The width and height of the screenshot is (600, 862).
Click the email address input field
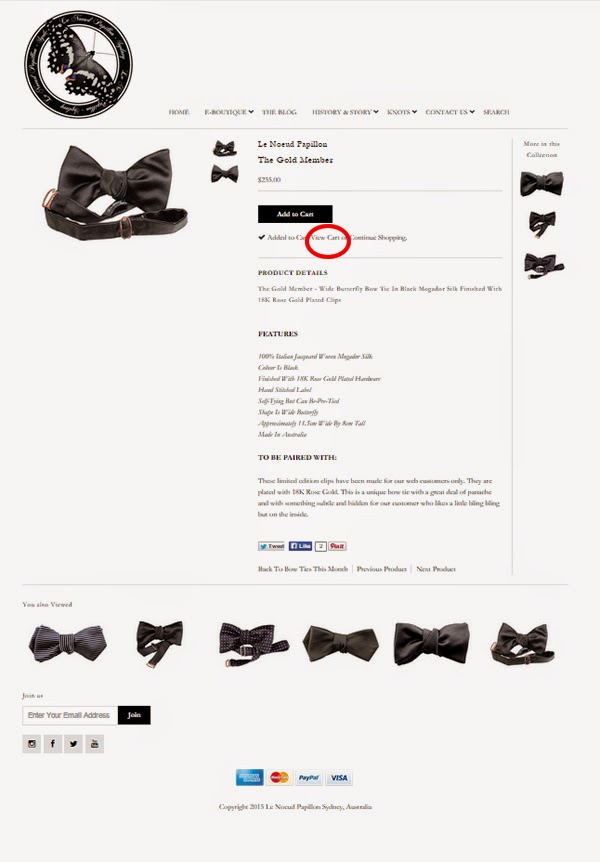[70, 715]
